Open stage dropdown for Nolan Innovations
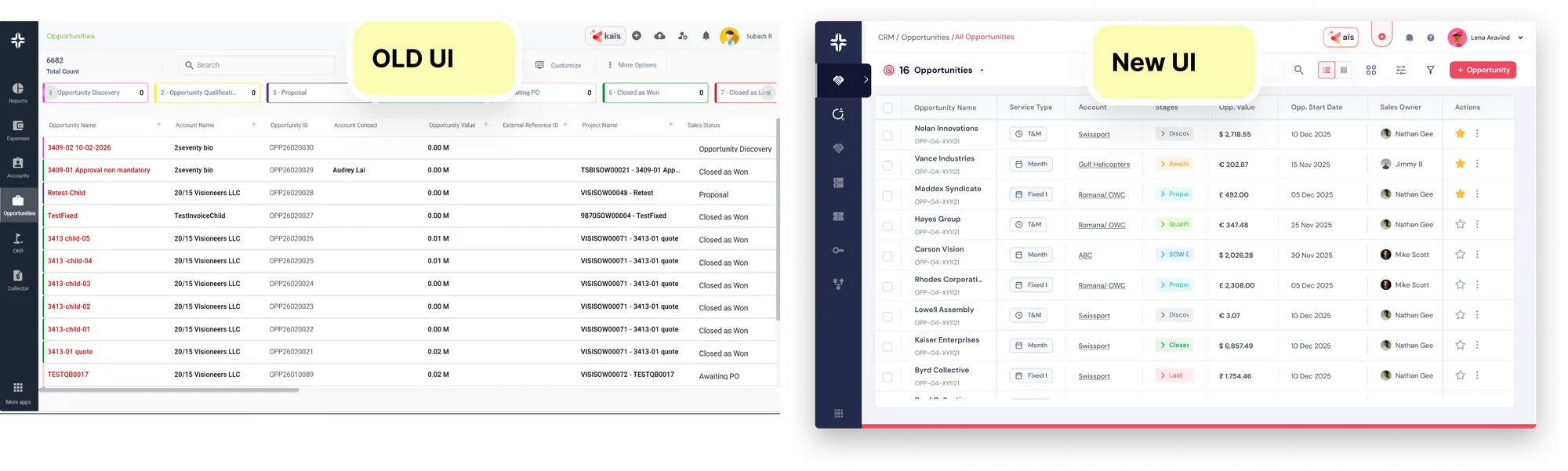The height and width of the screenshot is (471, 1568). coord(1174,134)
